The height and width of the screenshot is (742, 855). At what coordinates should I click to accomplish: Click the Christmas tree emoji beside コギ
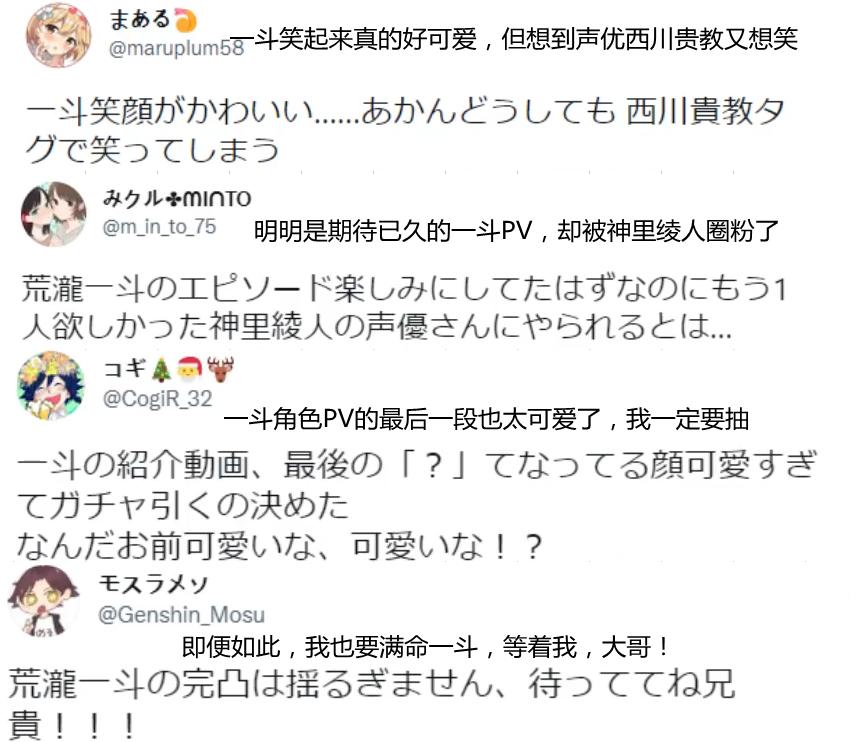(x=161, y=370)
